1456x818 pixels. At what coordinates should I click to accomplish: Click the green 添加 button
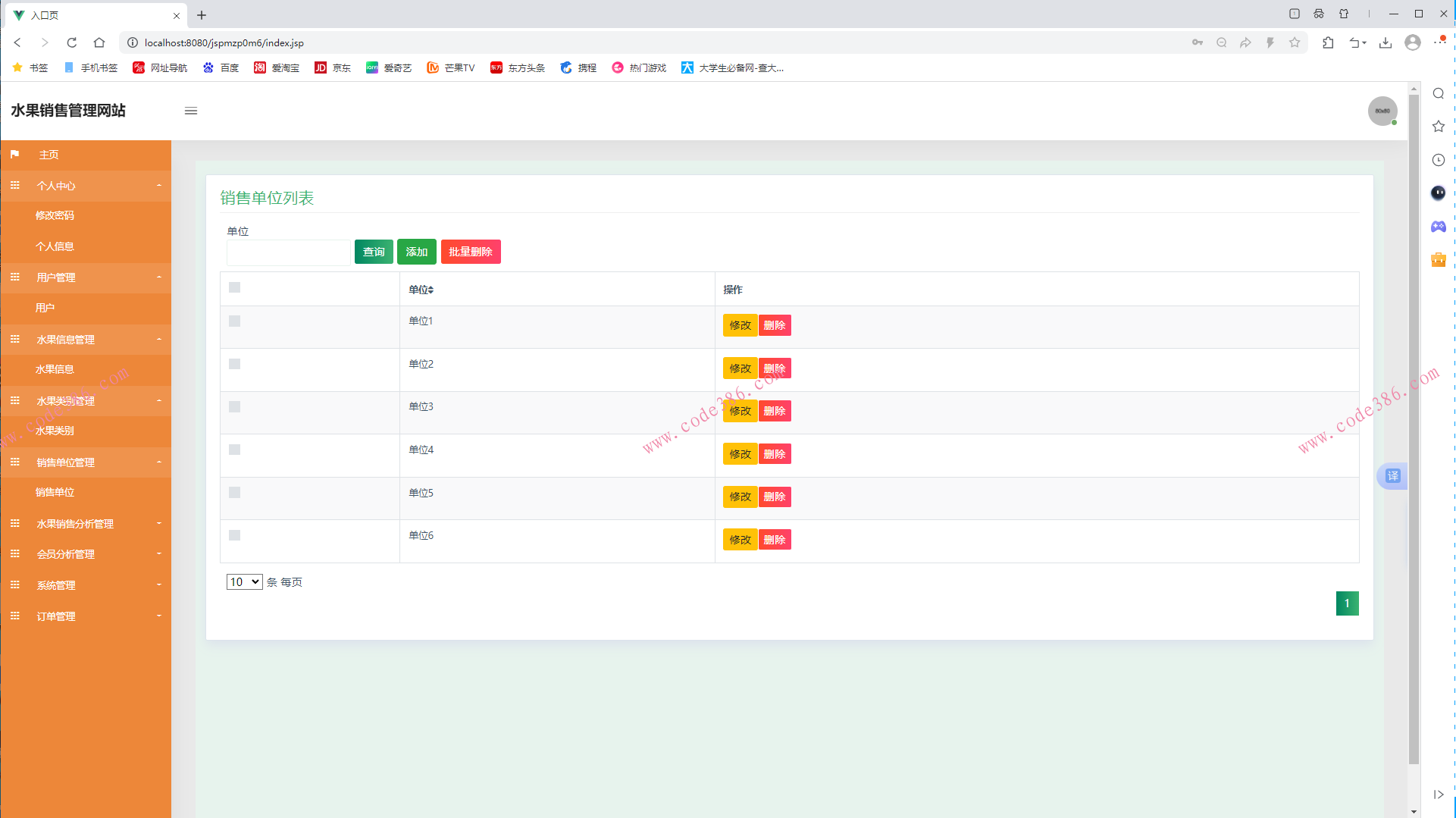pyautogui.click(x=416, y=252)
